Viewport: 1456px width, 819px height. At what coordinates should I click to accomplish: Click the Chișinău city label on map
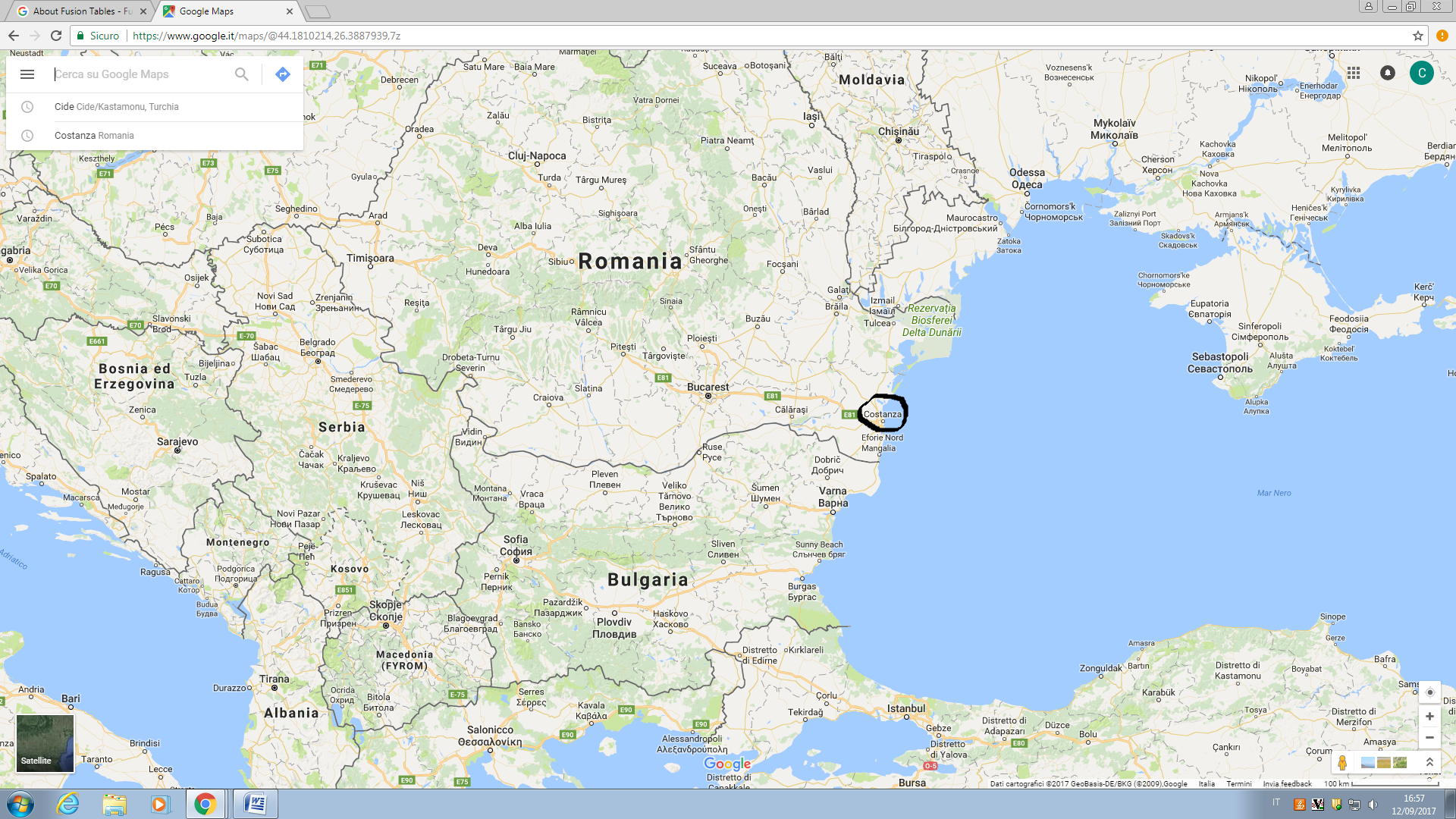pyautogui.click(x=899, y=131)
